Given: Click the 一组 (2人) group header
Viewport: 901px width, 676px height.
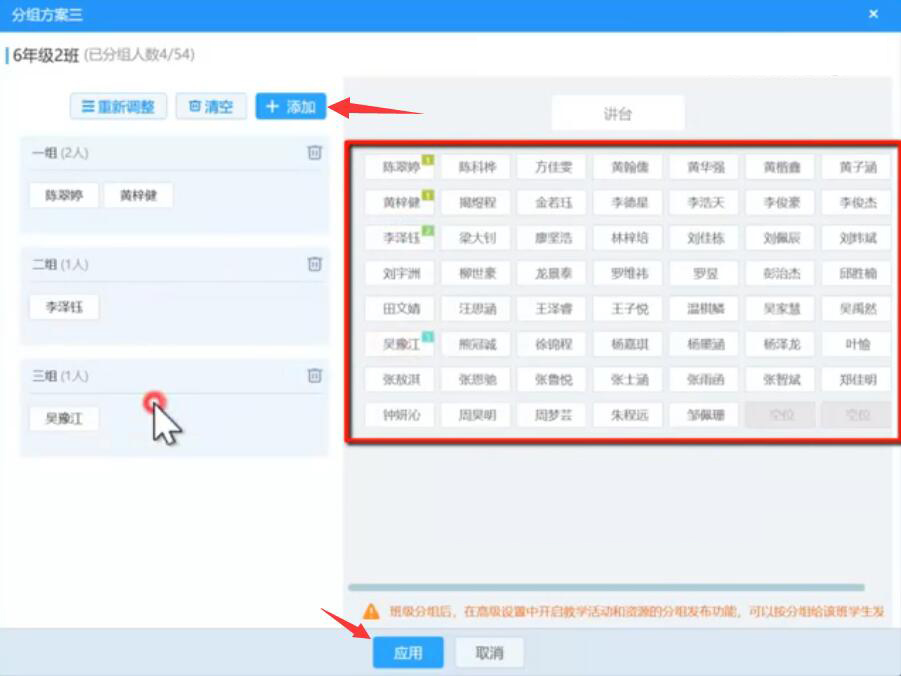Looking at the screenshot, I should (60, 153).
